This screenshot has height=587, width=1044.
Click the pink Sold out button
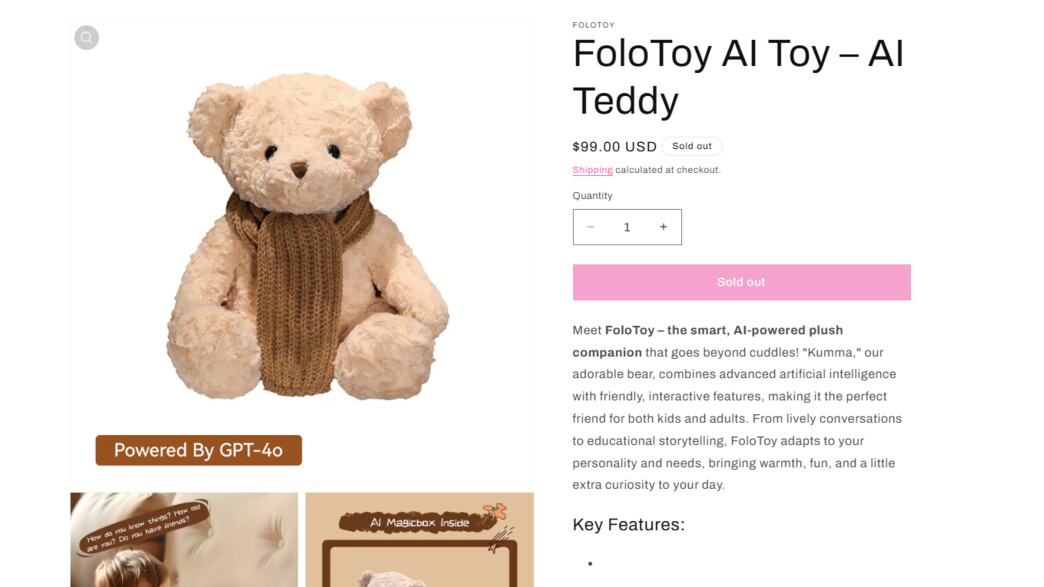tap(741, 282)
